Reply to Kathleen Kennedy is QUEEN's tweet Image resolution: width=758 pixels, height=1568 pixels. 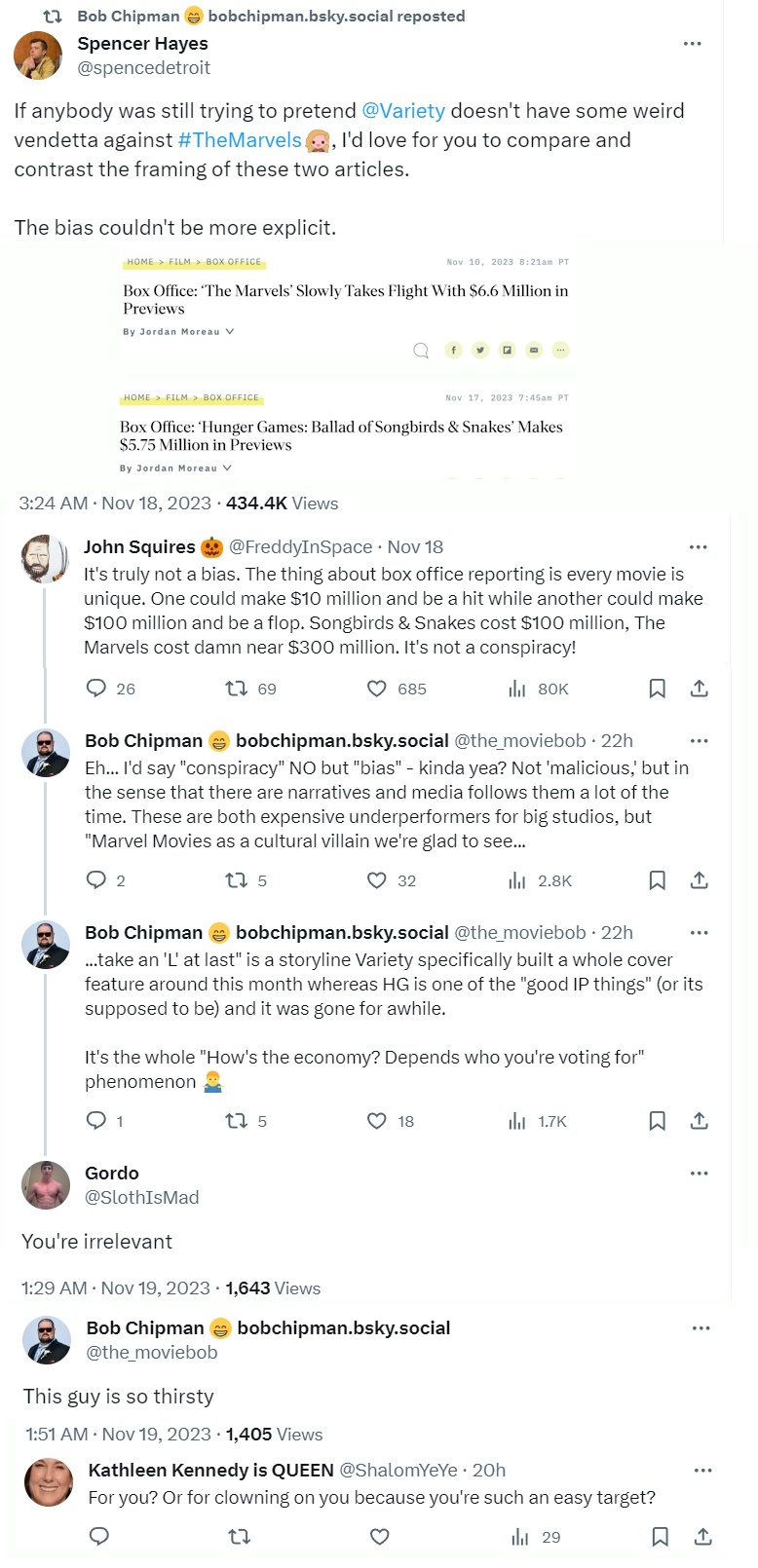click(x=98, y=1537)
